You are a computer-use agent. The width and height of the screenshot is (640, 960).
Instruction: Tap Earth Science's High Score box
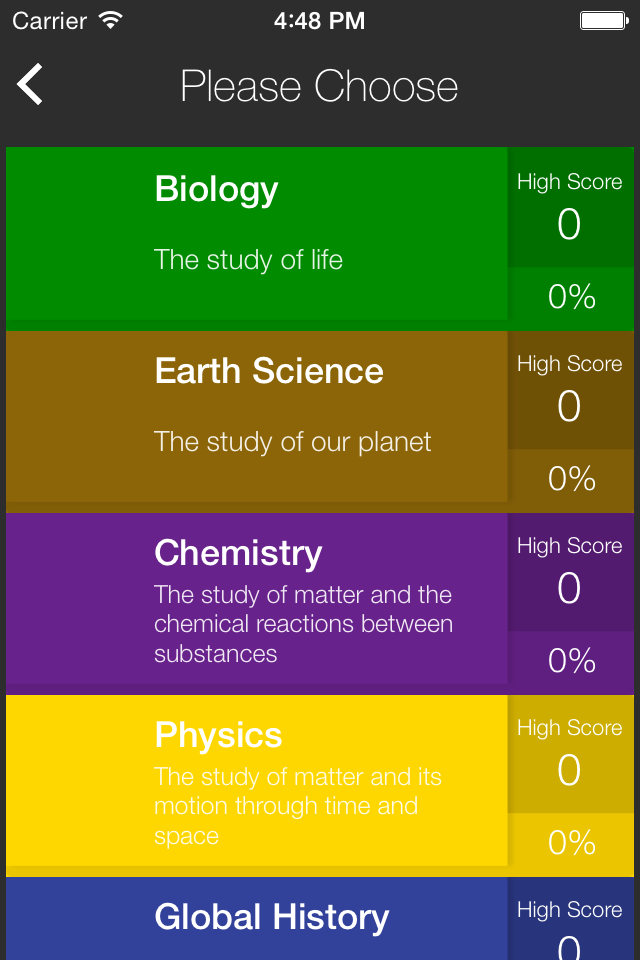tap(570, 390)
